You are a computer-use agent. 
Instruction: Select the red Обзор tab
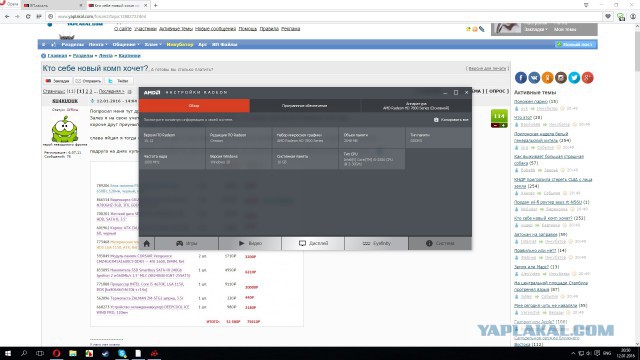pos(194,106)
